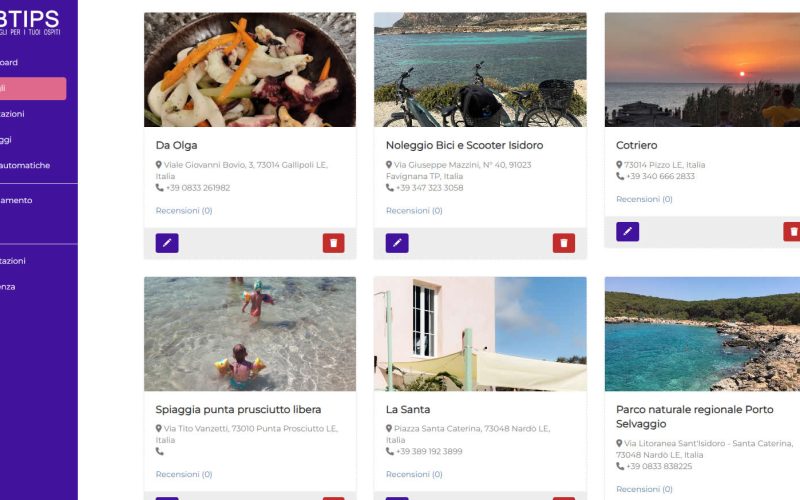Click the BTIPS logo in sidebar
800x500 pixels.
[30, 23]
